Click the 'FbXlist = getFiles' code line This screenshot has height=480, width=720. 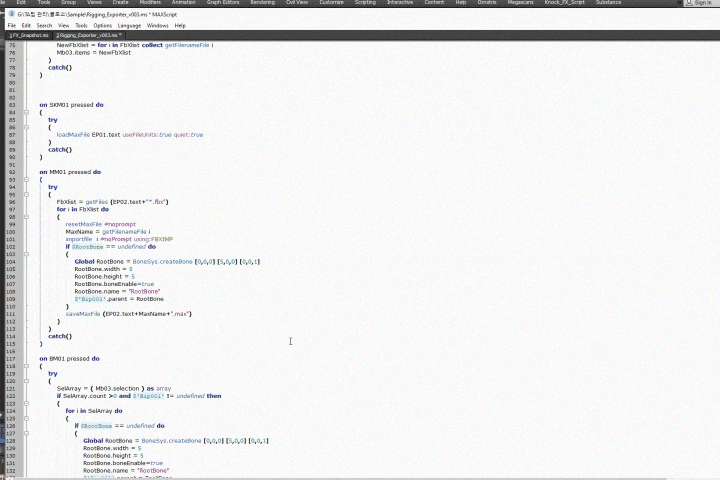(112, 202)
